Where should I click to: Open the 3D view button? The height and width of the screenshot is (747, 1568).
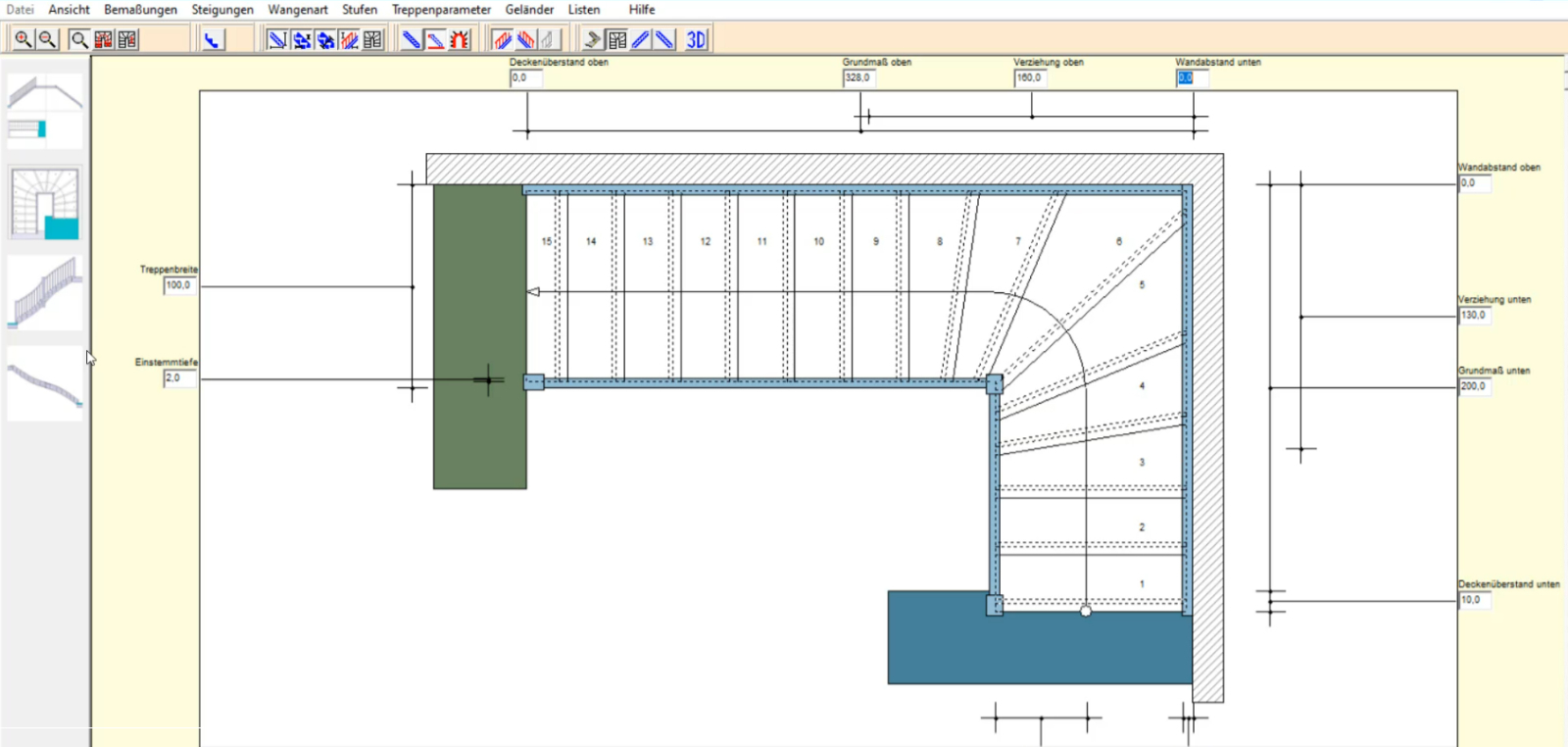[696, 39]
